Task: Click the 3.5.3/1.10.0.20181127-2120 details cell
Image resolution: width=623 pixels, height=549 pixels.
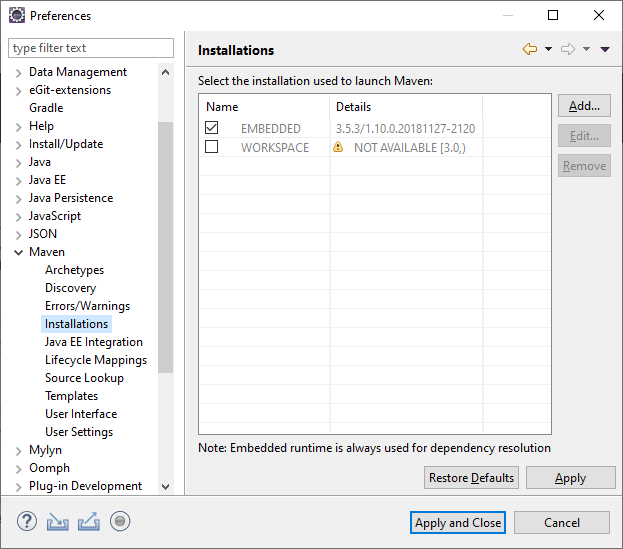Action: [405, 128]
